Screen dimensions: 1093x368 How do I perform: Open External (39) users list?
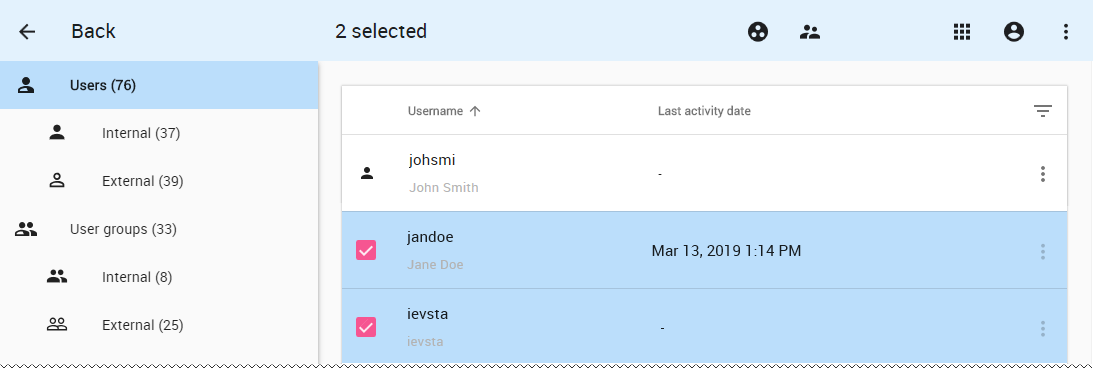(159, 181)
